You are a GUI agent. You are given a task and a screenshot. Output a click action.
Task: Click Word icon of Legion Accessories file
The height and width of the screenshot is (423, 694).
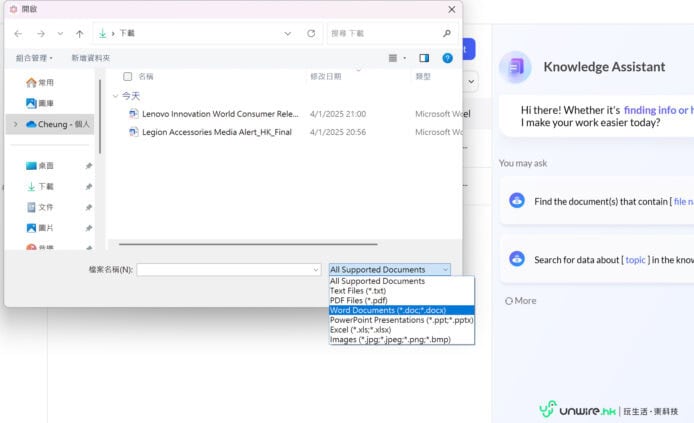point(133,132)
